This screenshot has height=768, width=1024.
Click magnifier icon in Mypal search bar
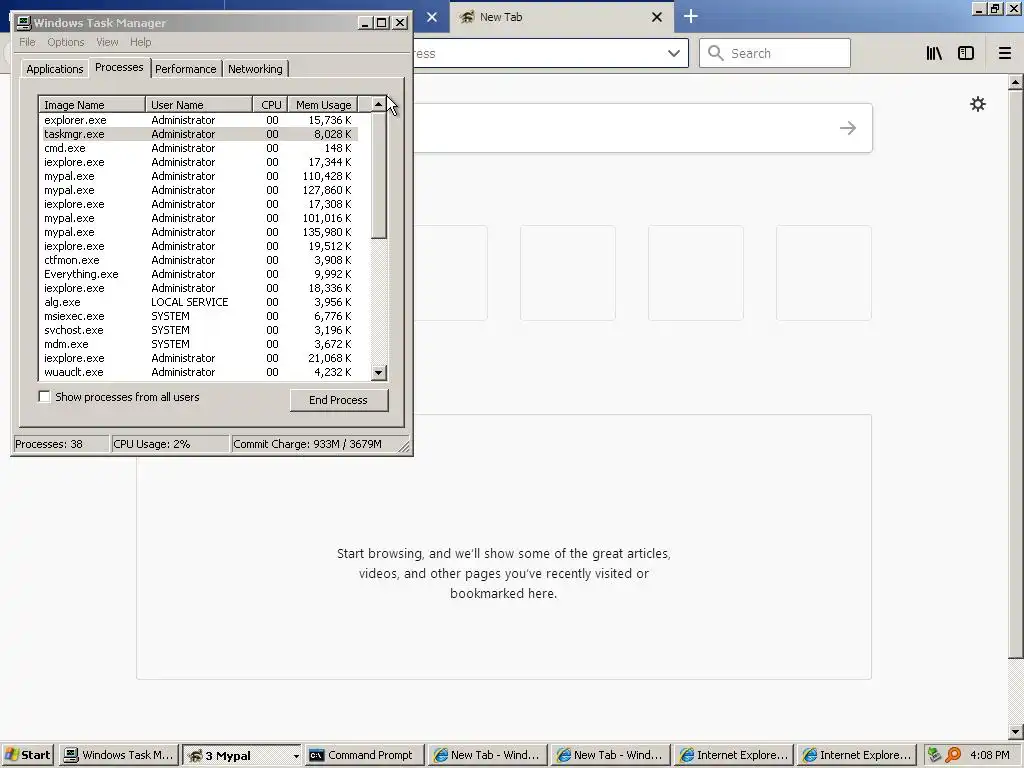tap(716, 54)
